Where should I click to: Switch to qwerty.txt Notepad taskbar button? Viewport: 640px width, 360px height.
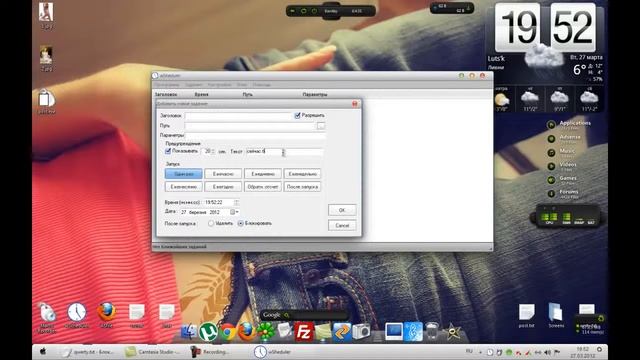[89, 352]
